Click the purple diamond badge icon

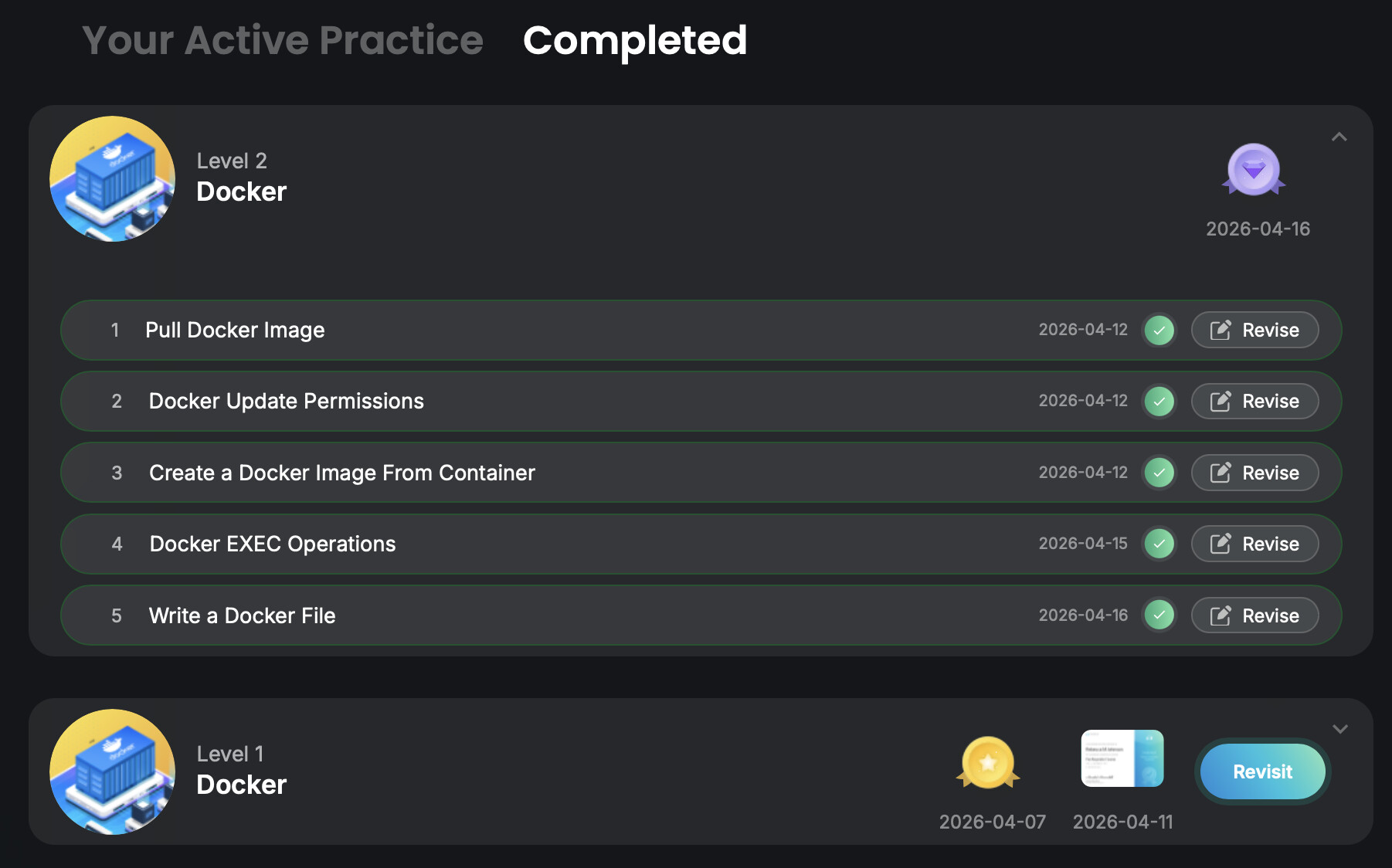pyautogui.click(x=1253, y=170)
